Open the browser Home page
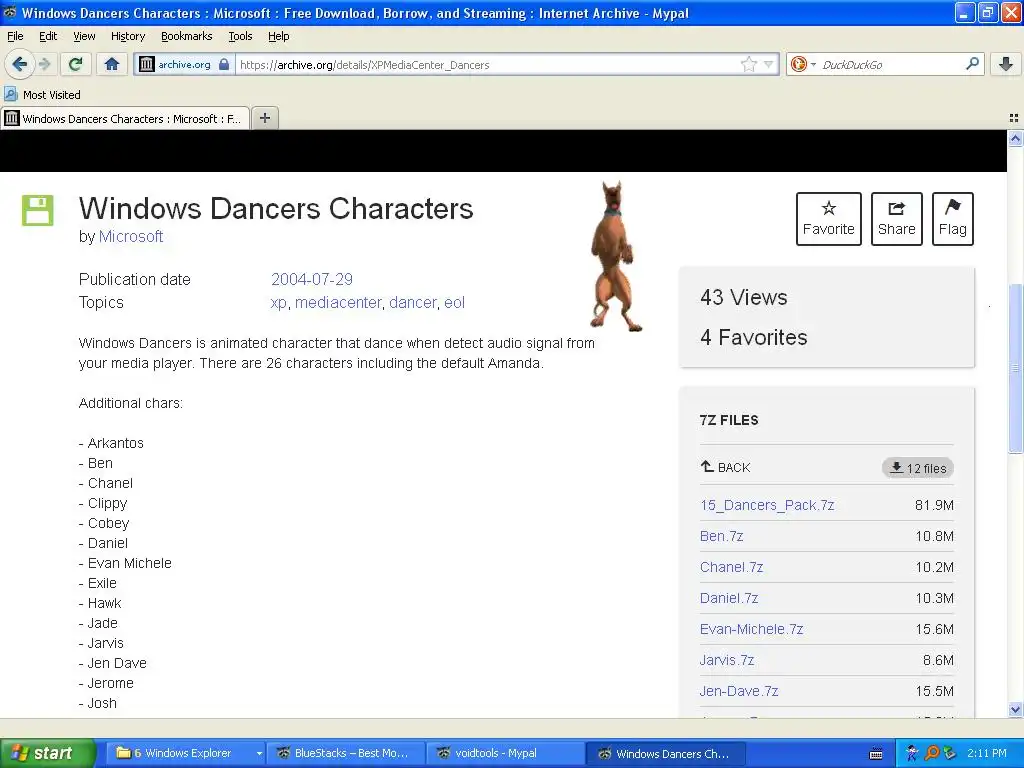1024x768 pixels. tap(112, 64)
